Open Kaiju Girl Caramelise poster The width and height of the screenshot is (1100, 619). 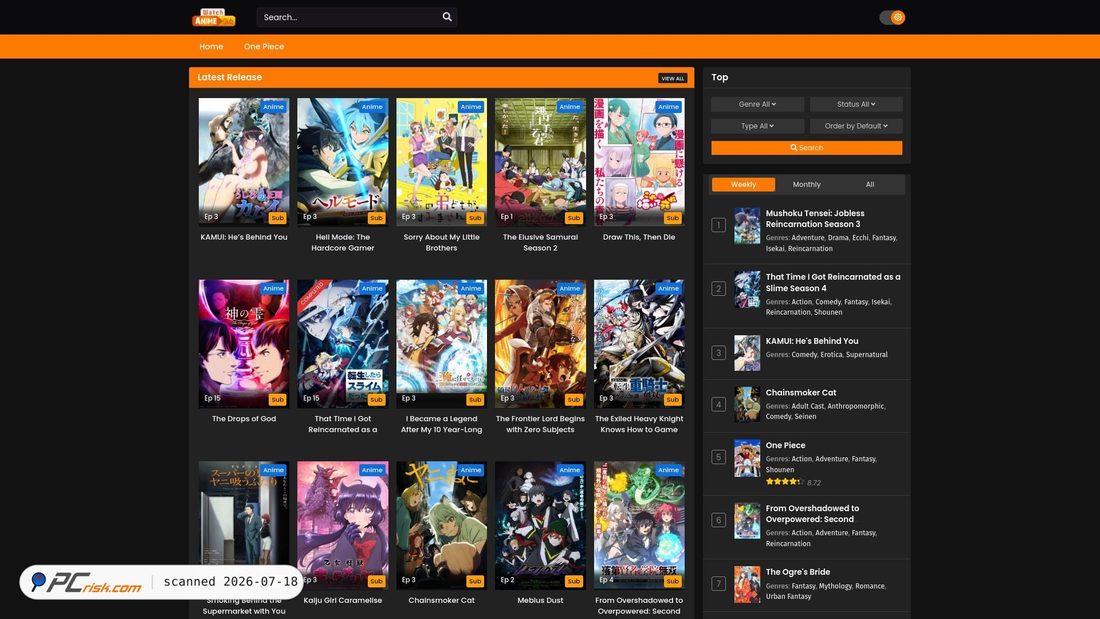tap(342, 525)
